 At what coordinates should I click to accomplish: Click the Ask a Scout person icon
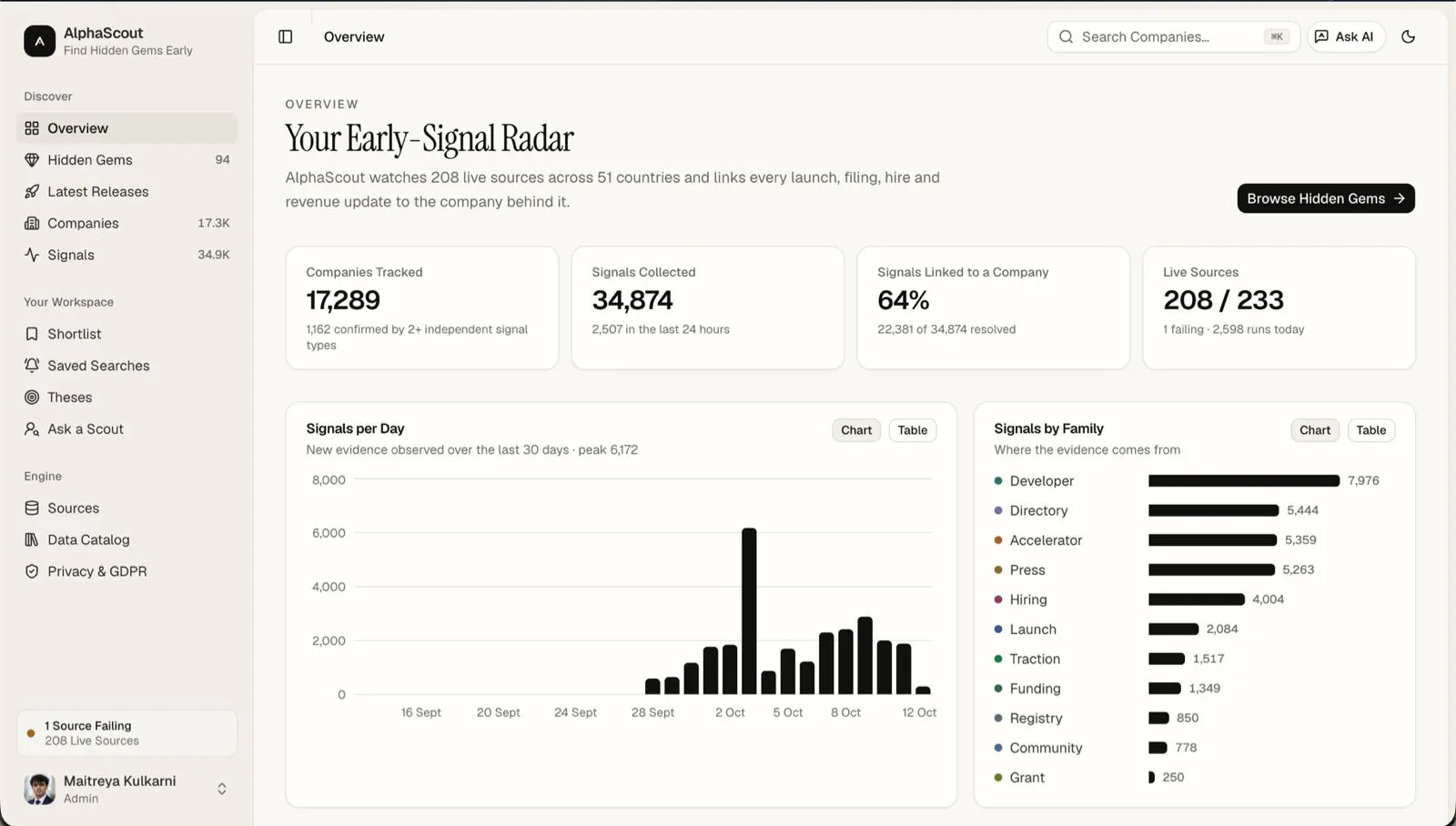click(x=32, y=429)
